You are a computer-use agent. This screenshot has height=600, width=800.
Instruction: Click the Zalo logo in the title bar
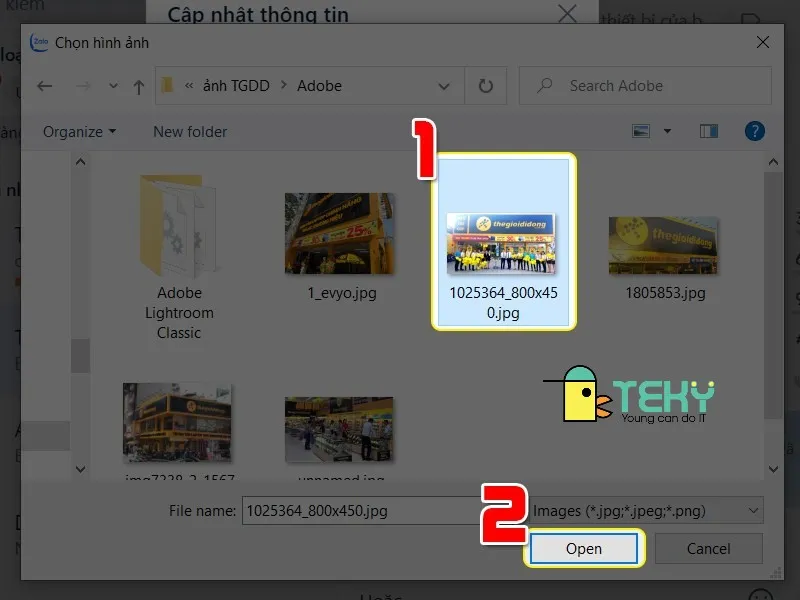coord(38,43)
